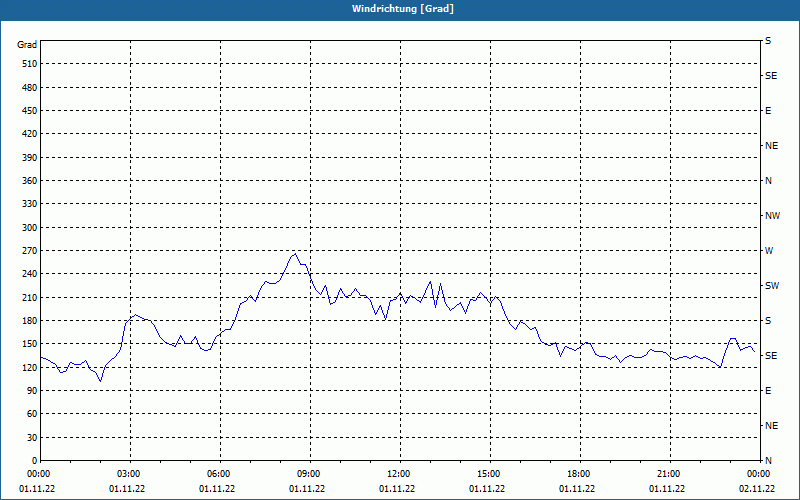Select the 480 y-axis label
The image size is (800, 500).
click(x=30, y=88)
